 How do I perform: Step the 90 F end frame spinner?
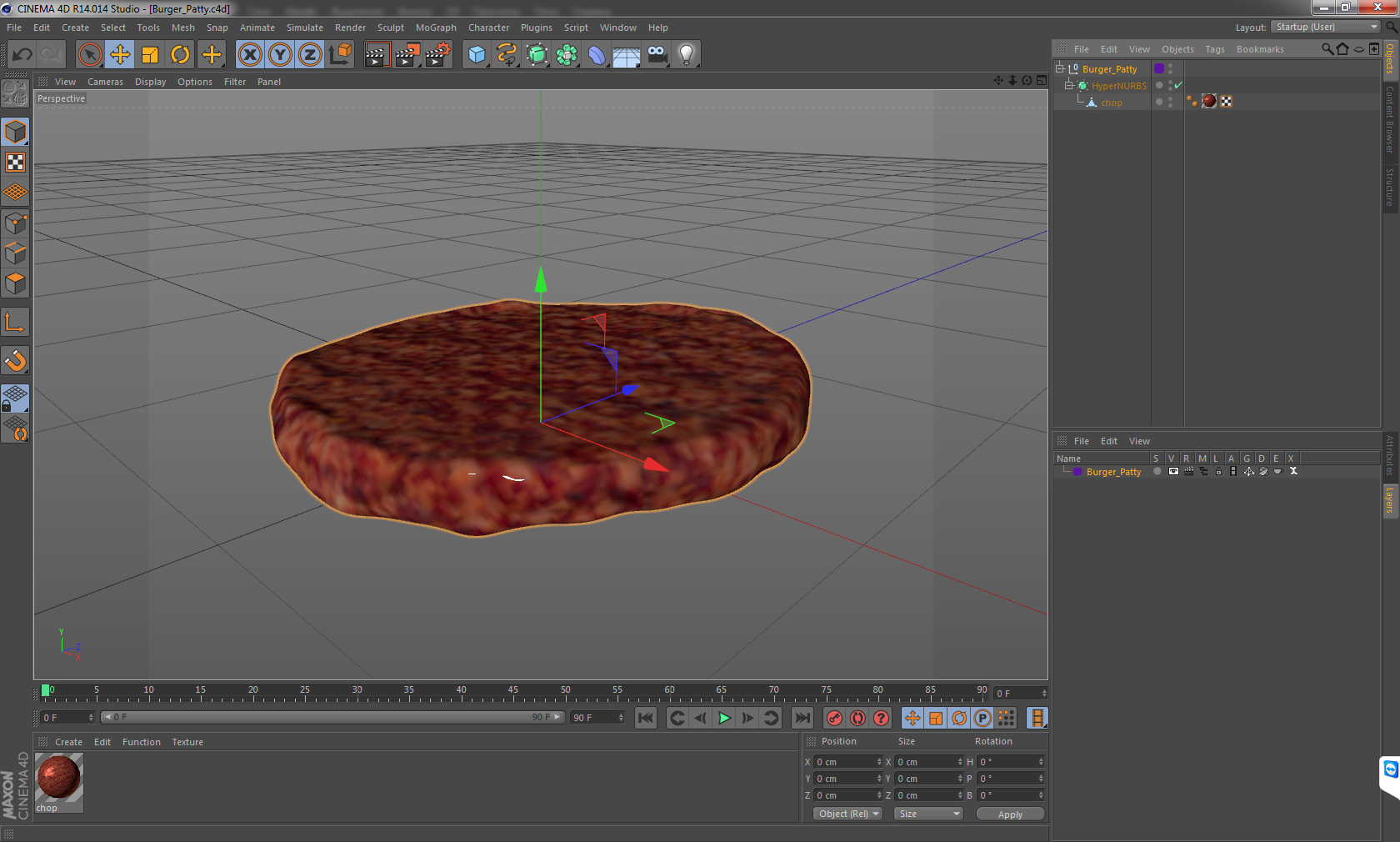[x=621, y=717]
